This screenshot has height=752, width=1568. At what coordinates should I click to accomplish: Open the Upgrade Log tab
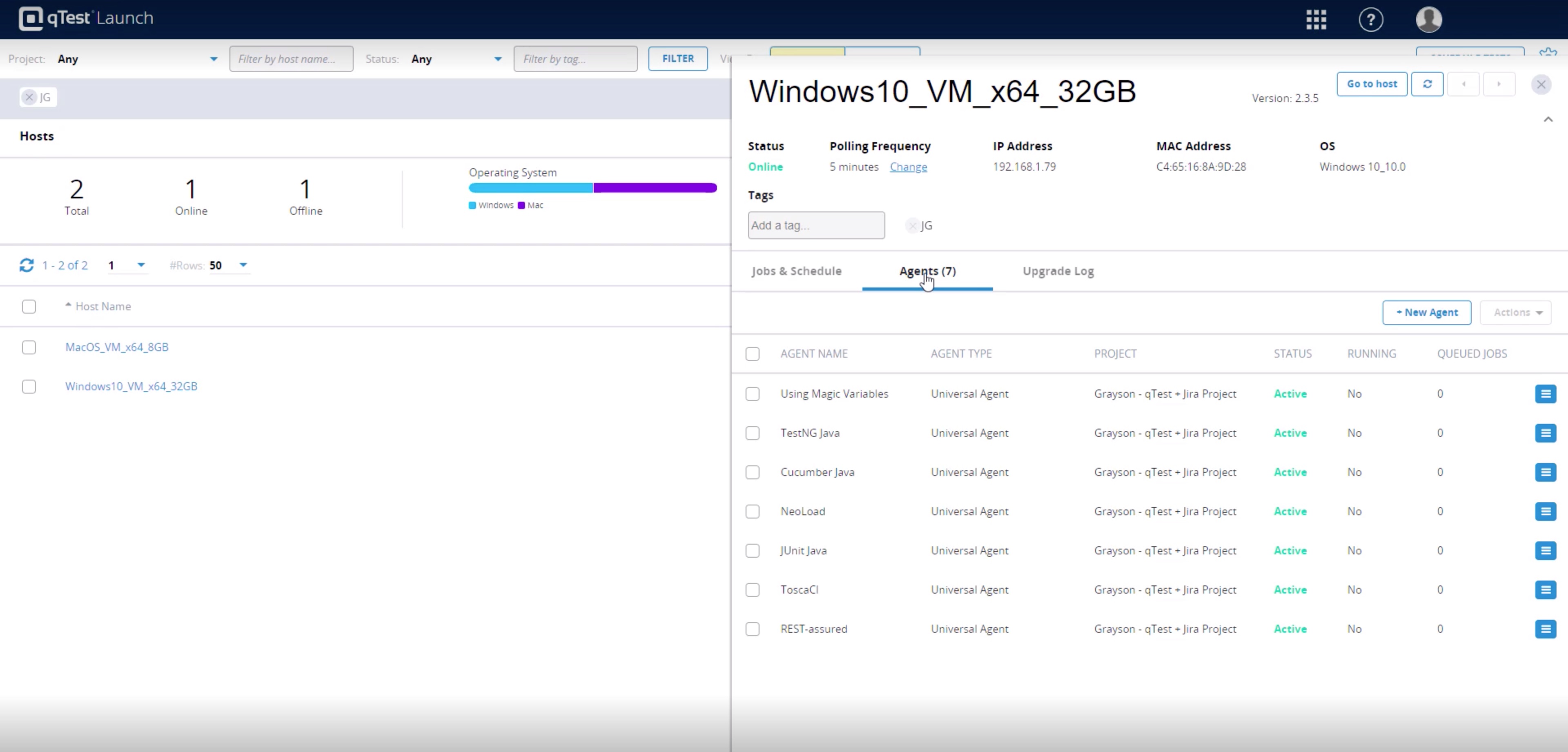(x=1058, y=271)
